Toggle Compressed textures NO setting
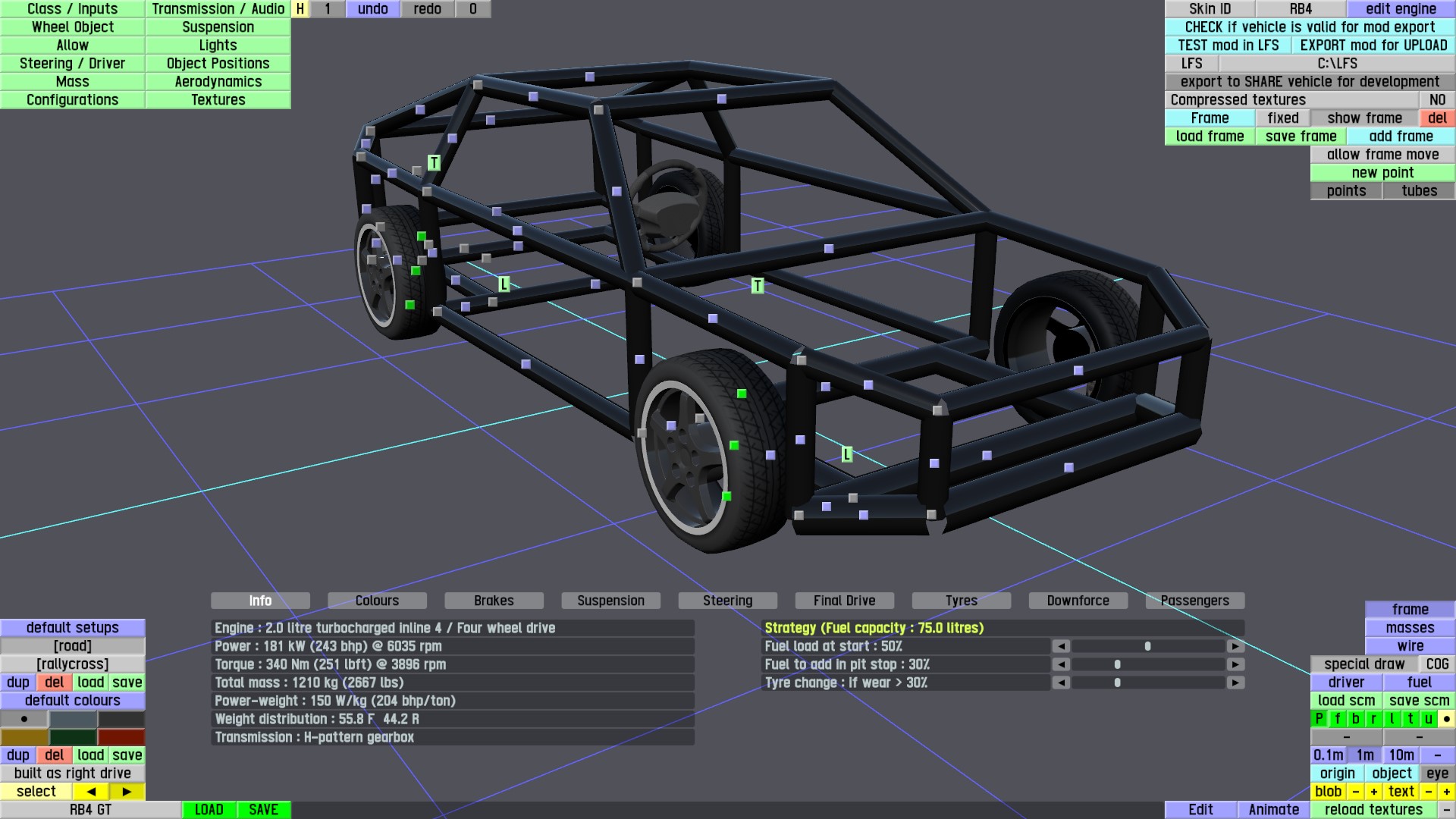This screenshot has width=1456, height=819. (x=1437, y=100)
